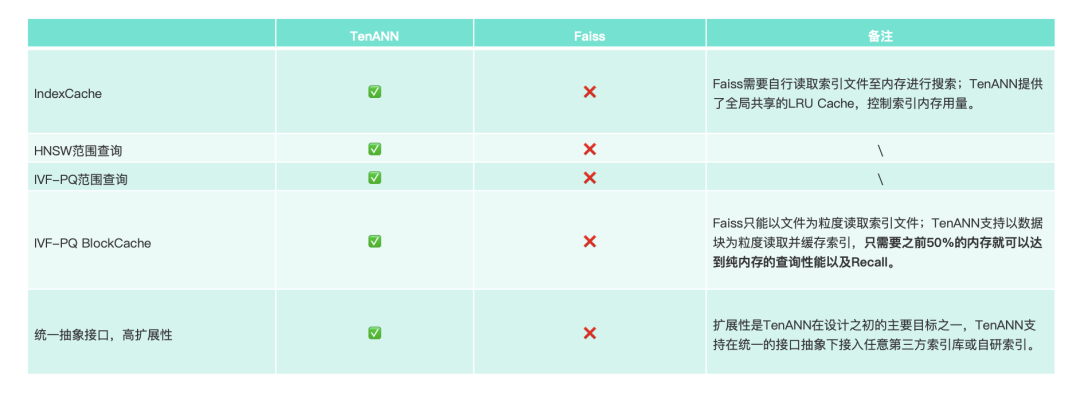The width and height of the screenshot is (1080, 408).
Task: Click red X for IVF-PQ BlockCache row
Action: pos(590,241)
